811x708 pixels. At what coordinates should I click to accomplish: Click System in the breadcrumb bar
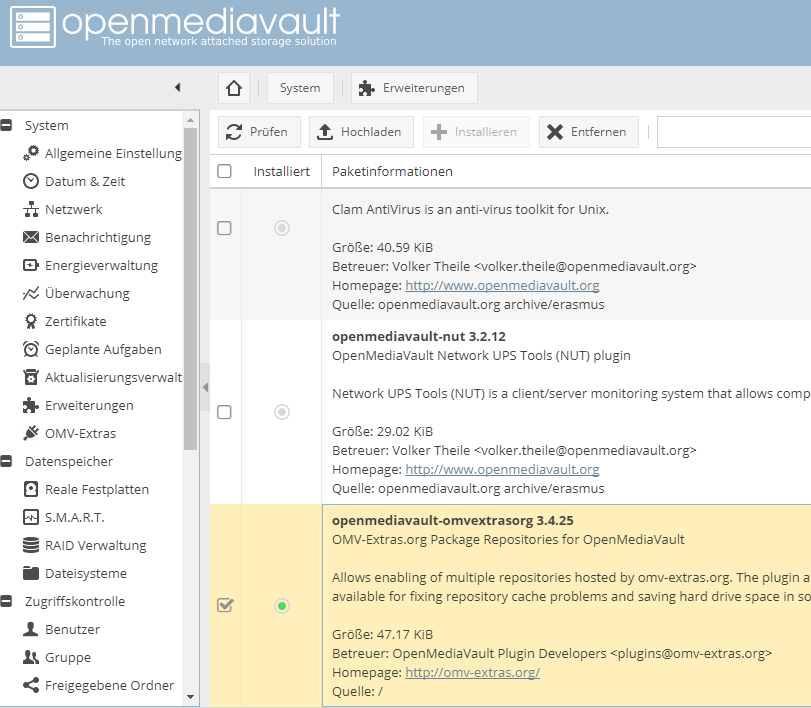tap(300, 88)
